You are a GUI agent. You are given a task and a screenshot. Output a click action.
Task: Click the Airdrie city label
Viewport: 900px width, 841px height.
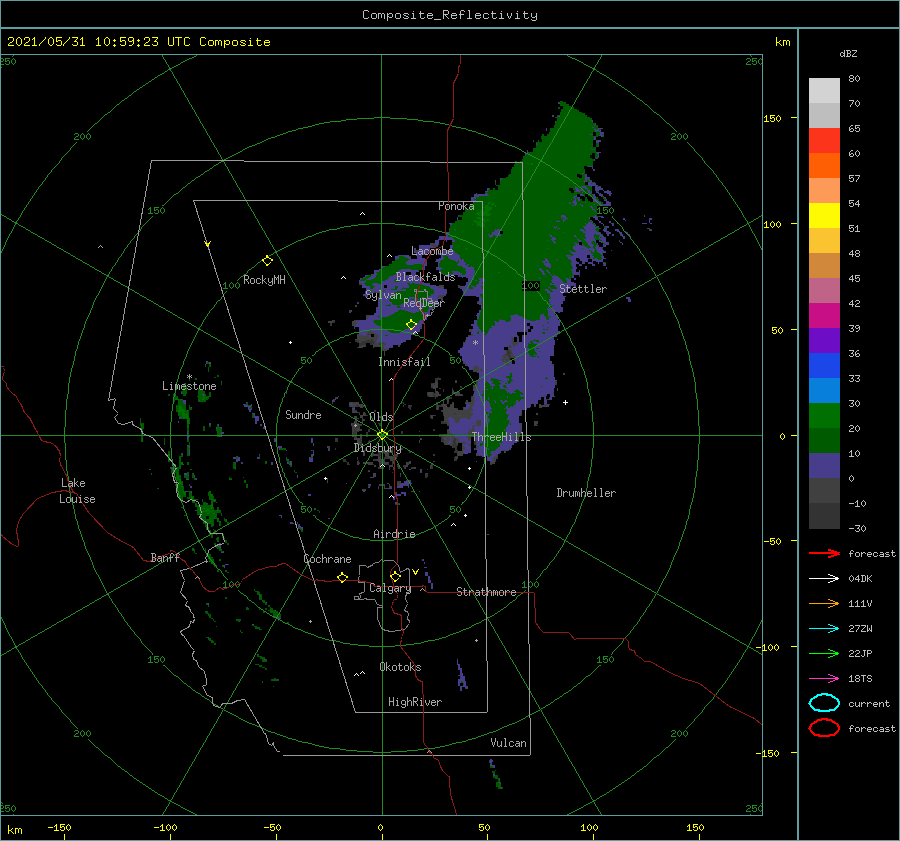(x=394, y=534)
